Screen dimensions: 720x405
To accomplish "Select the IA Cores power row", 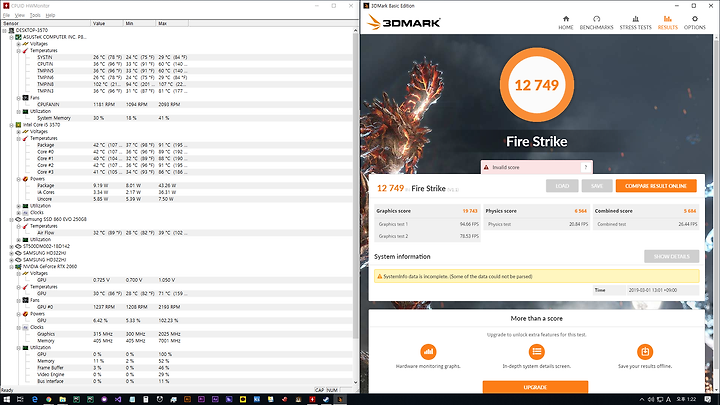I will (x=177, y=192).
